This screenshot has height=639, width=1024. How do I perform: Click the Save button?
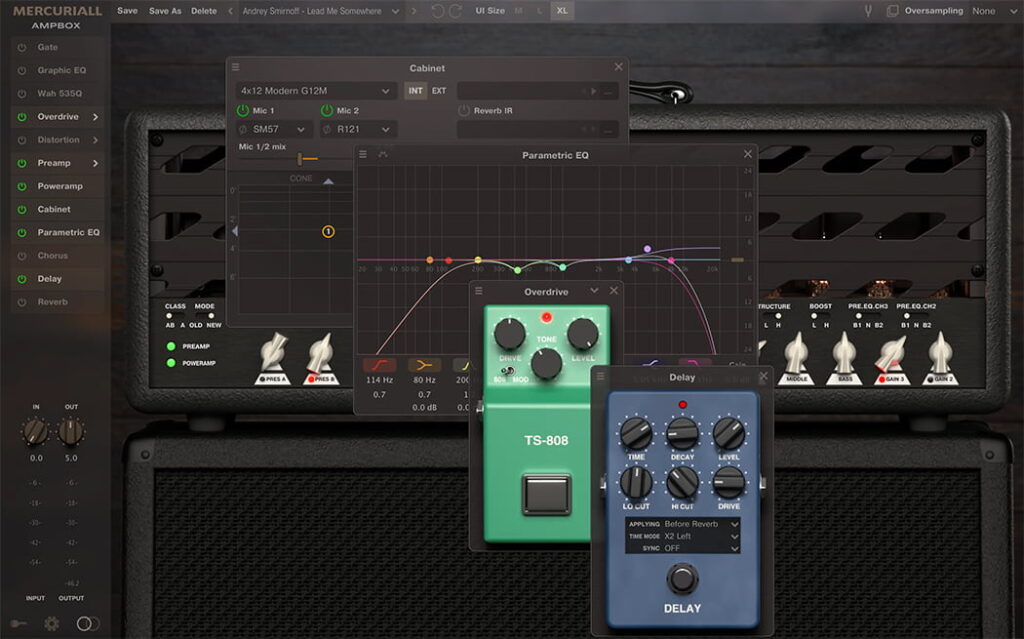click(127, 11)
